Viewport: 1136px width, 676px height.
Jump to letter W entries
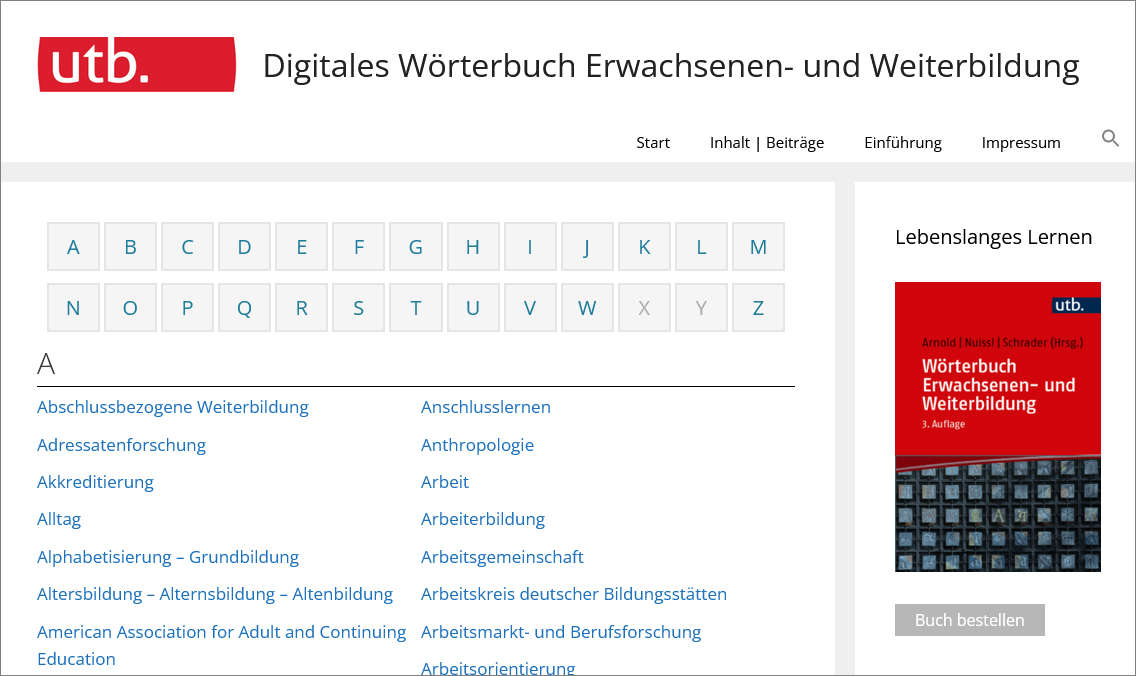[x=587, y=308]
